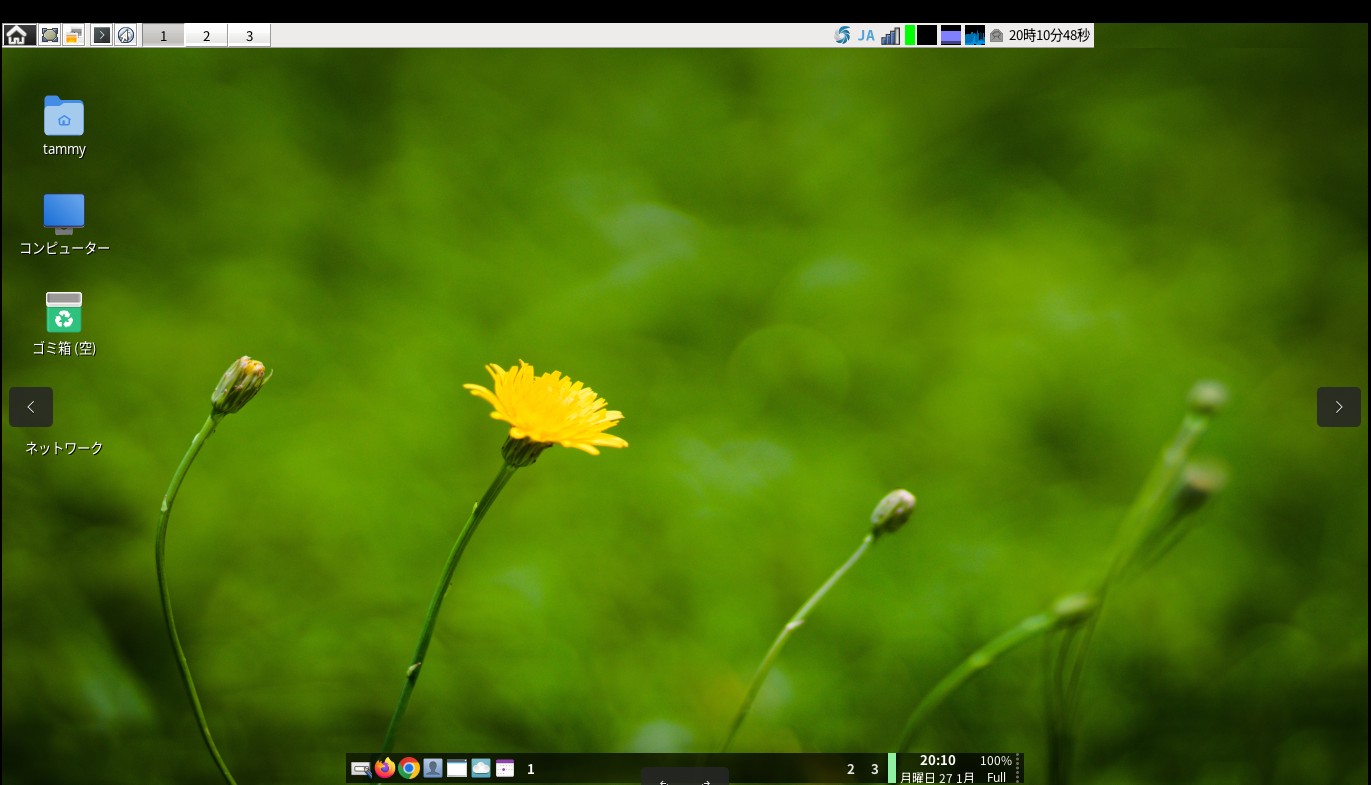Switch to workspace 3 on the bottom taskbar
The image size is (1371, 785).
(874, 769)
